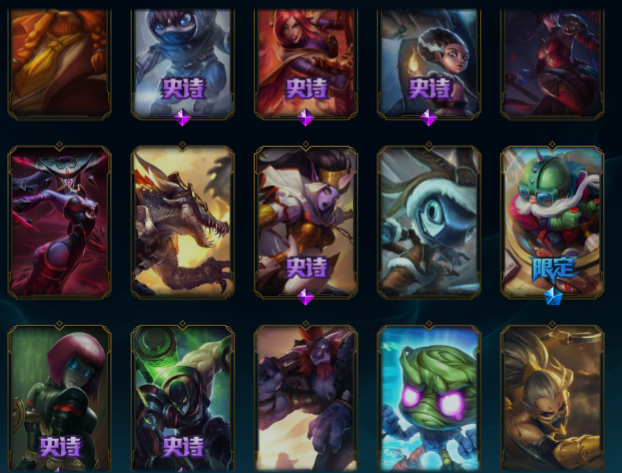Choose the girl holding a candle skin
Image resolution: width=622 pixels, height=473 pixels.
pyautogui.click(x=429, y=64)
